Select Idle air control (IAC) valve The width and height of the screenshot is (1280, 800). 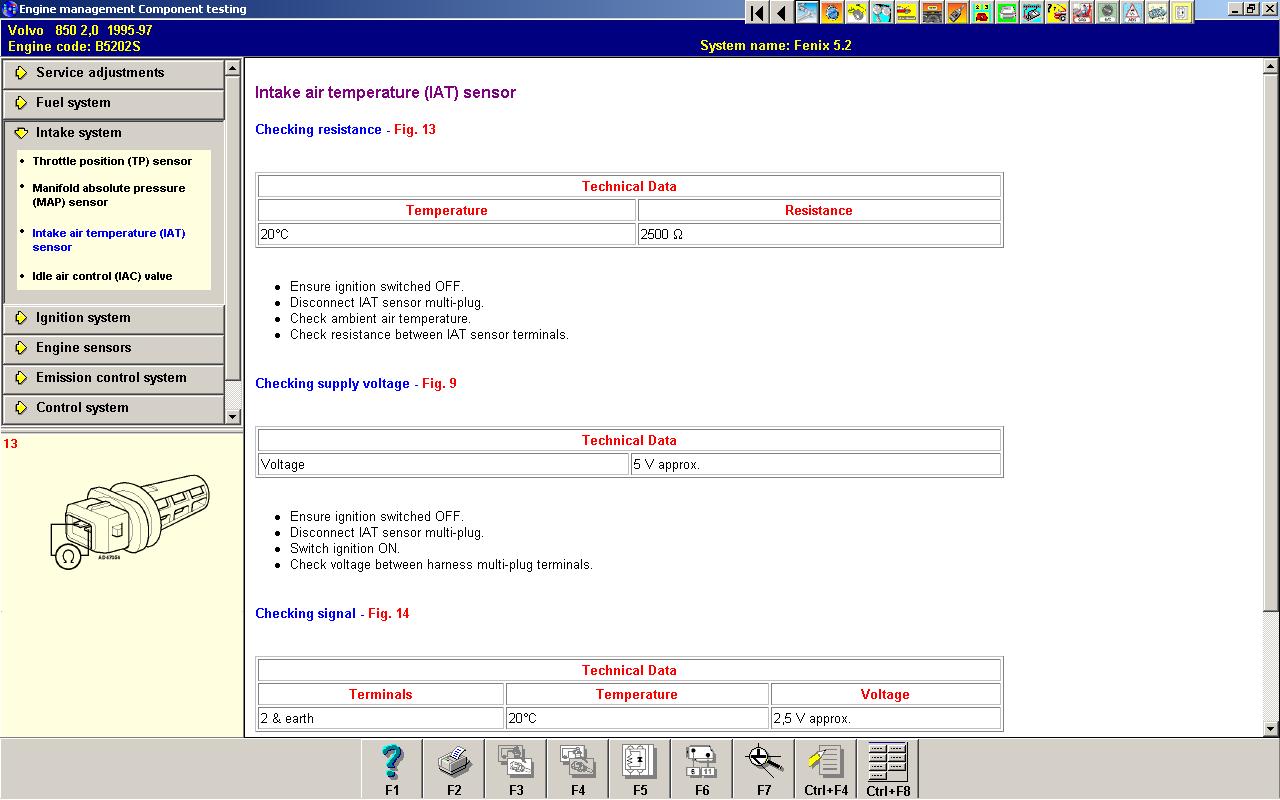[x=102, y=276]
